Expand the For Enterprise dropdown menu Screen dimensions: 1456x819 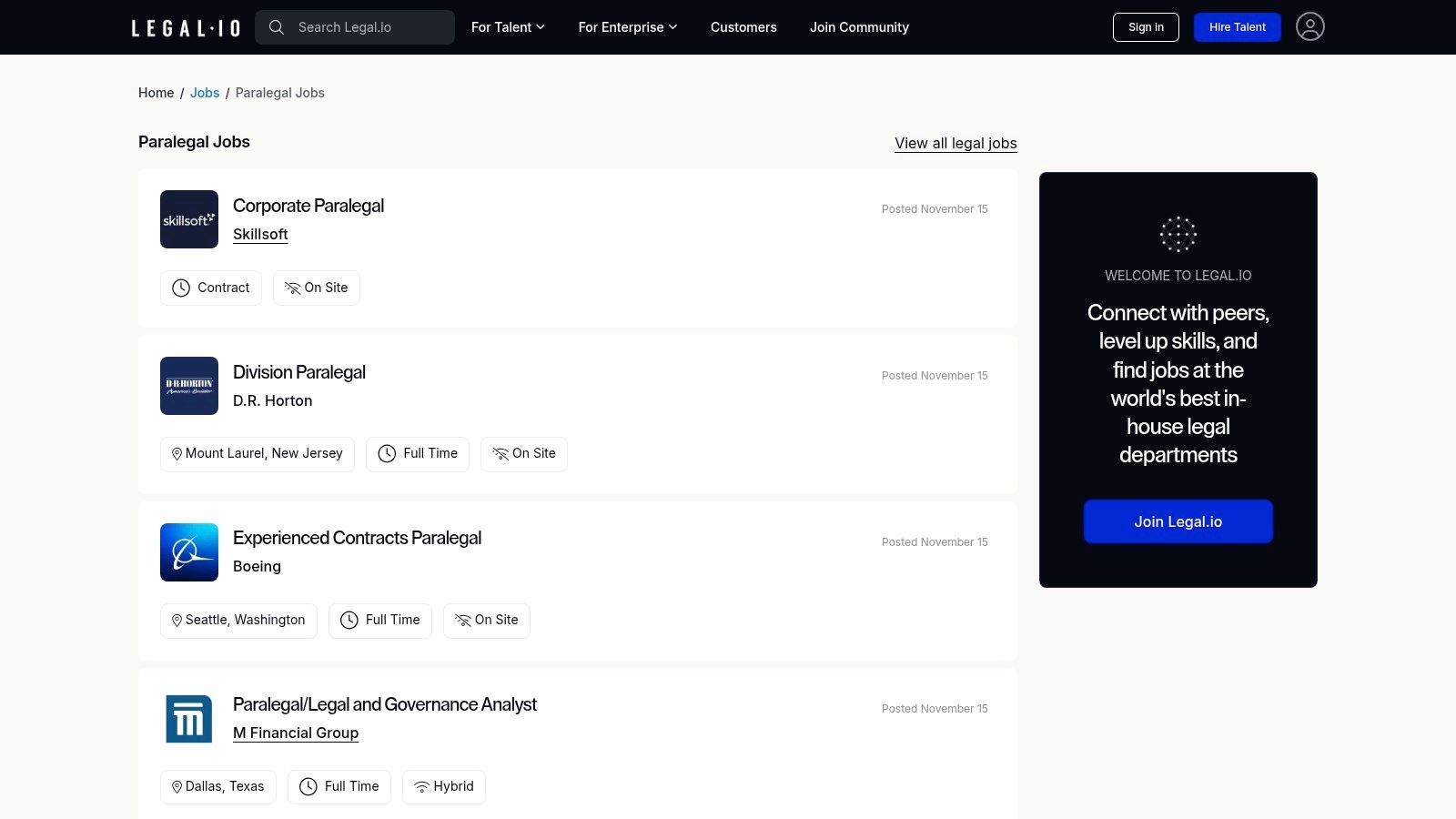[627, 27]
